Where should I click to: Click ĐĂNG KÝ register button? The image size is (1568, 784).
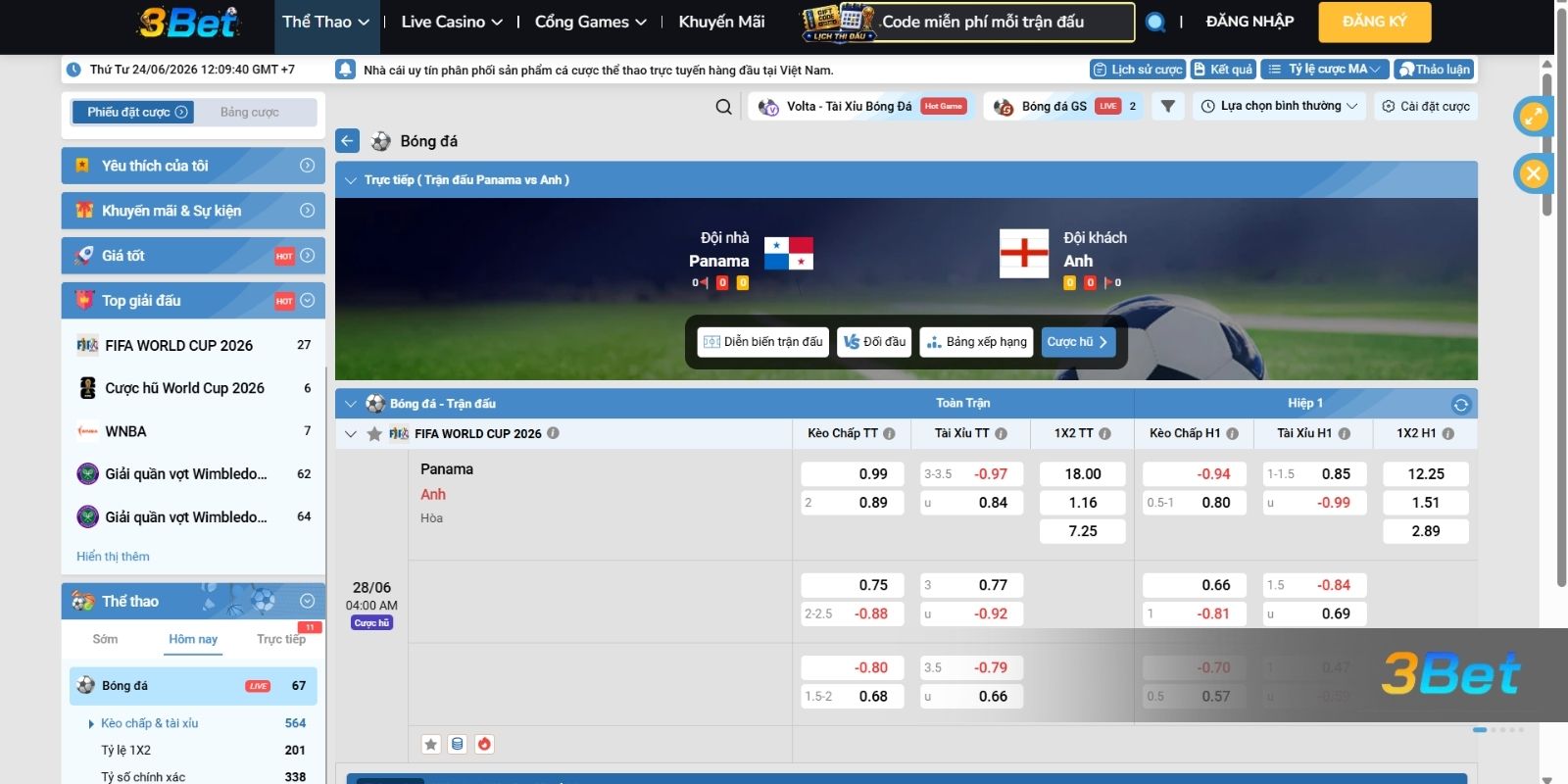click(x=1374, y=22)
